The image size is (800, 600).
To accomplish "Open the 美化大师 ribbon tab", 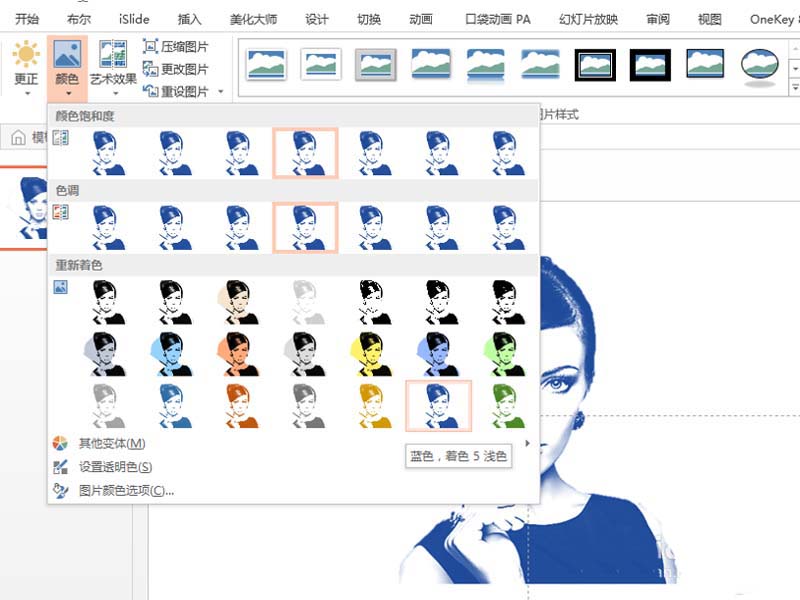I will pyautogui.click(x=254, y=19).
